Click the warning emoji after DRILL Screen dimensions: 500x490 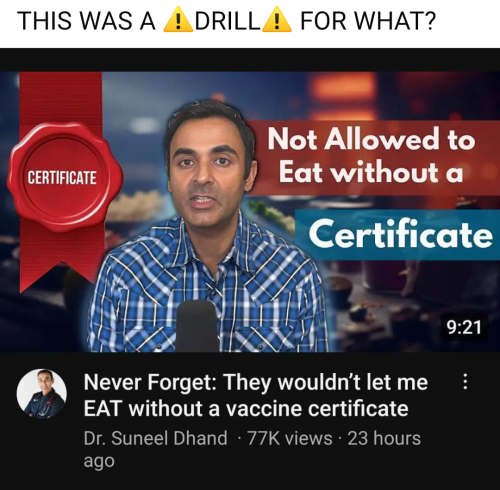(277, 19)
